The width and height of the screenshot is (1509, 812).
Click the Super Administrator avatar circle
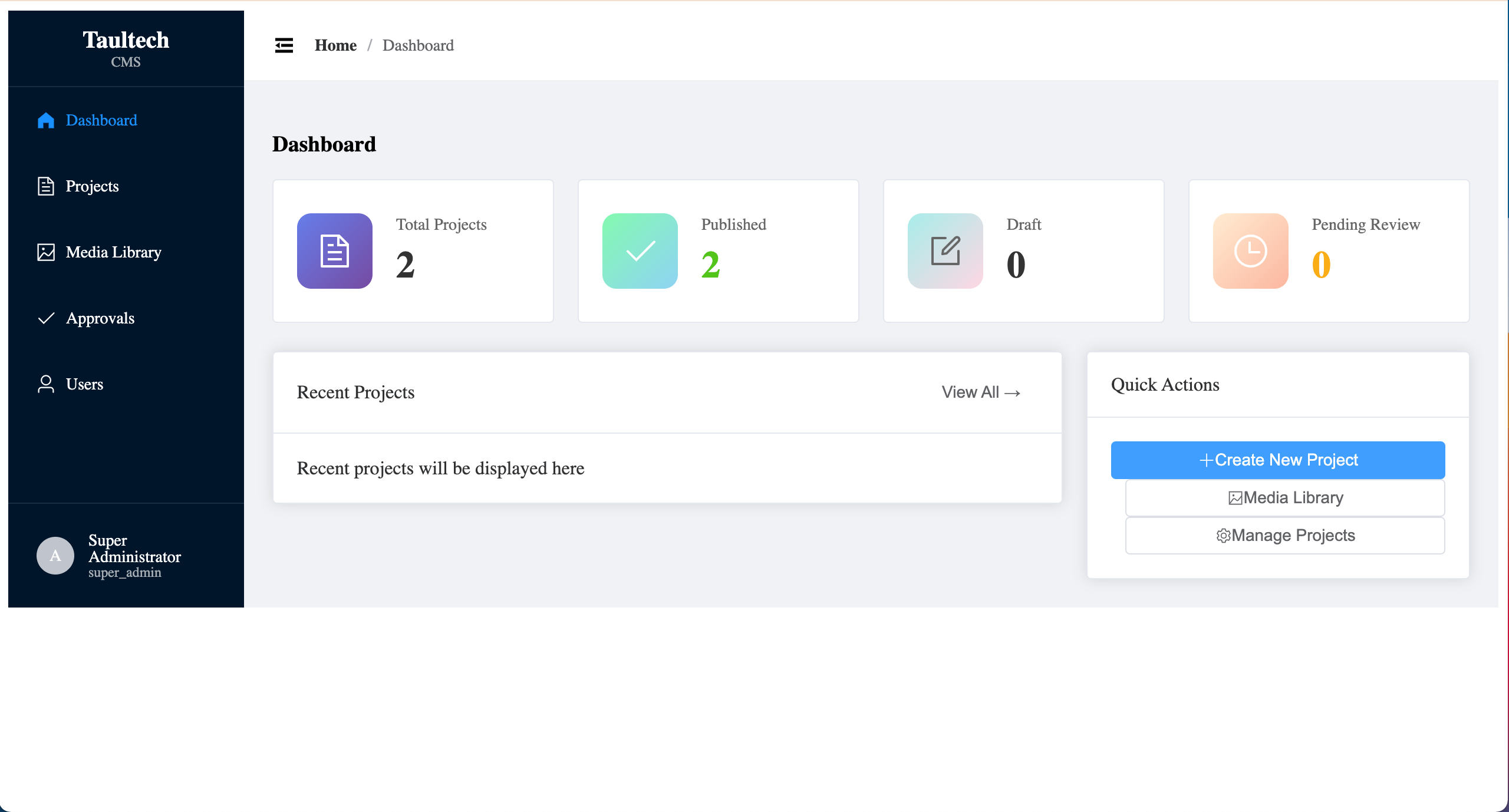click(55, 556)
